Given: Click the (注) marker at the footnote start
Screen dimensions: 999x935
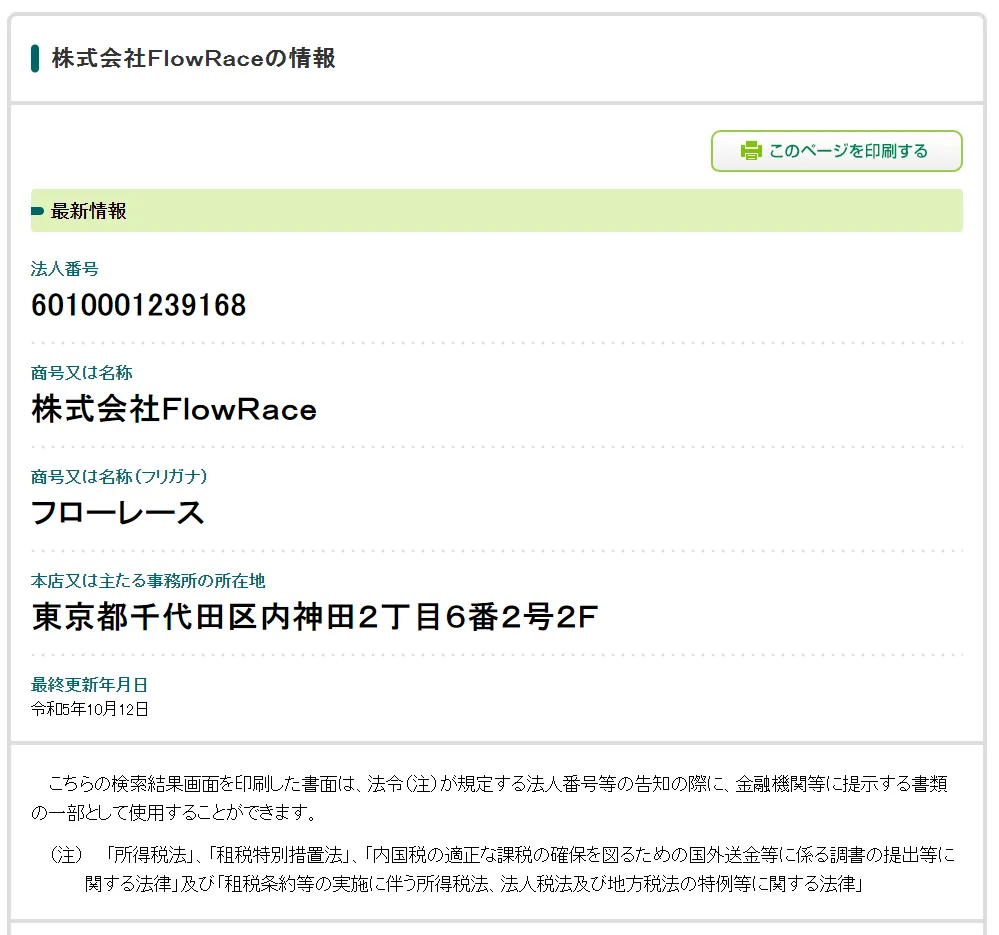Looking at the screenshot, I should click(x=65, y=855).
